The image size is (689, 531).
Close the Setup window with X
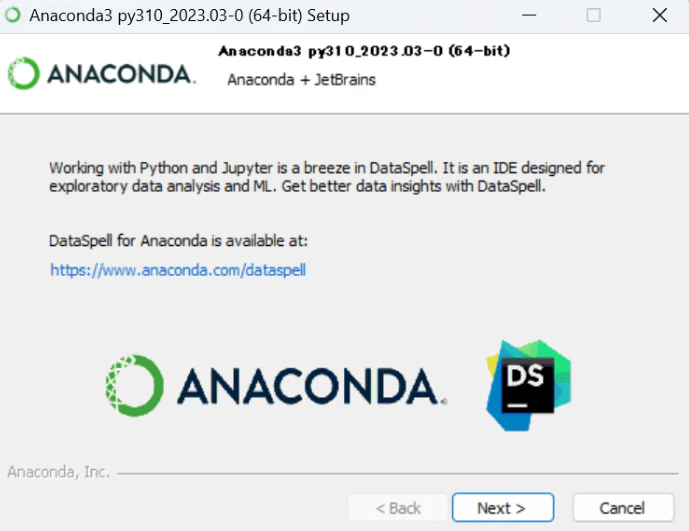tap(660, 15)
